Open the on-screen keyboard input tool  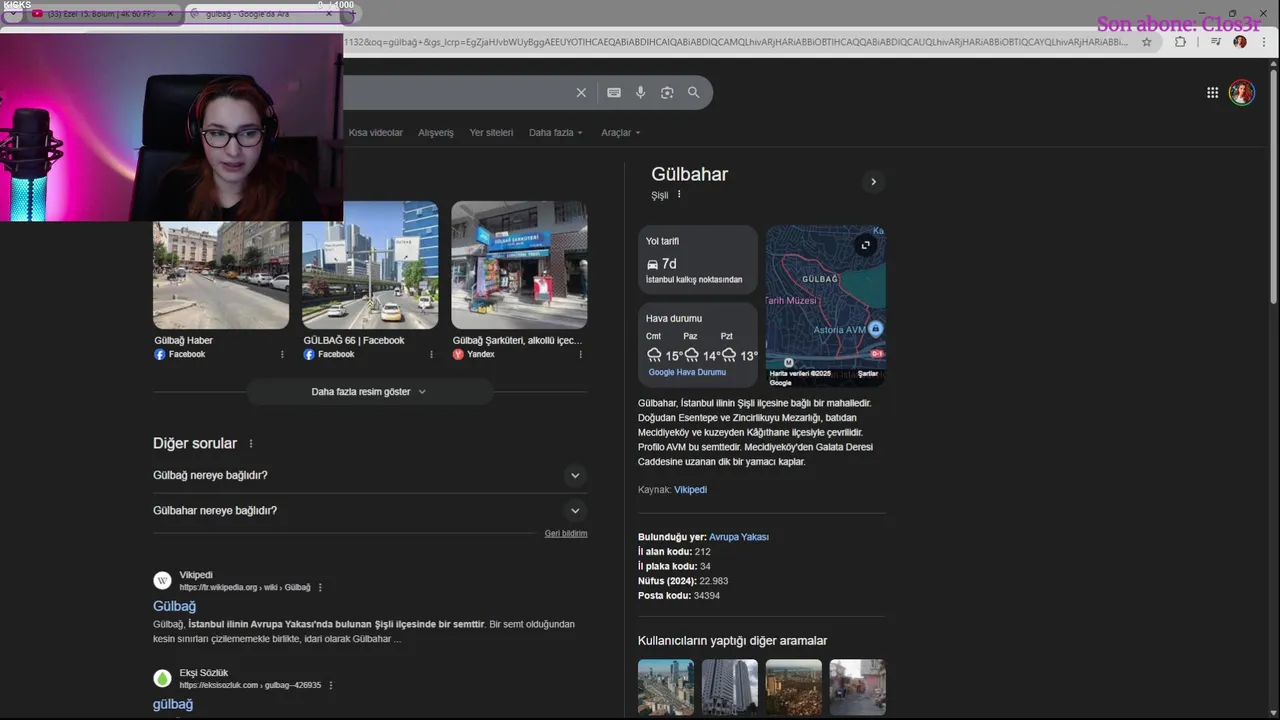click(x=614, y=92)
